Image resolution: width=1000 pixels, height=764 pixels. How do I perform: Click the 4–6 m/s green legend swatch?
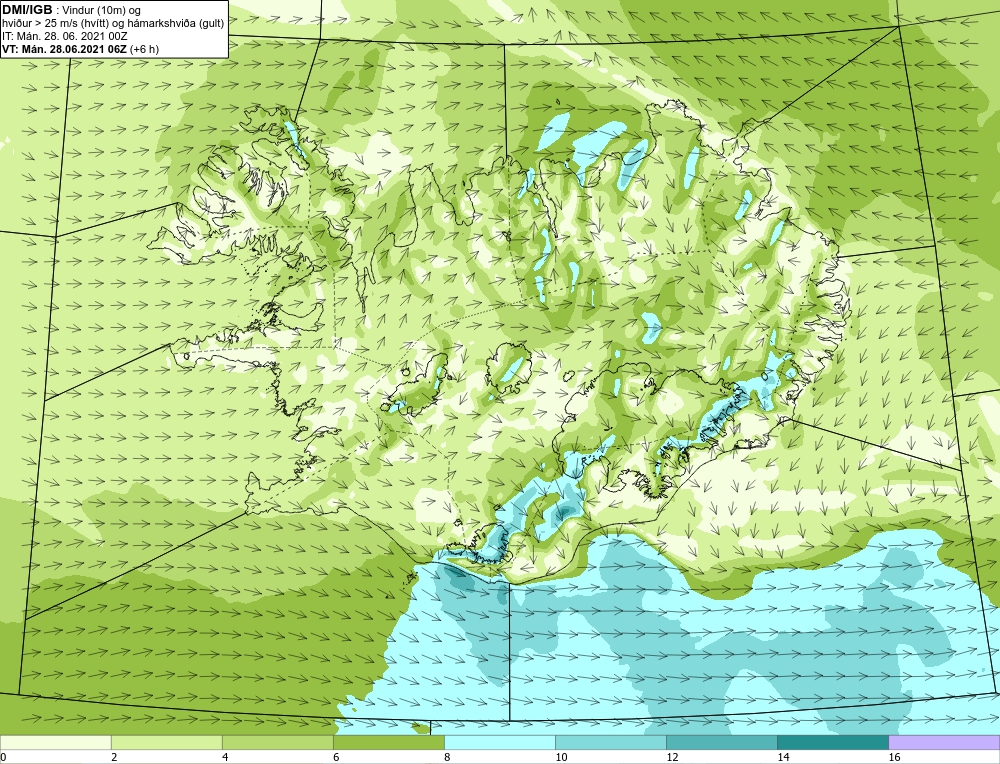pyautogui.click(x=278, y=742)
